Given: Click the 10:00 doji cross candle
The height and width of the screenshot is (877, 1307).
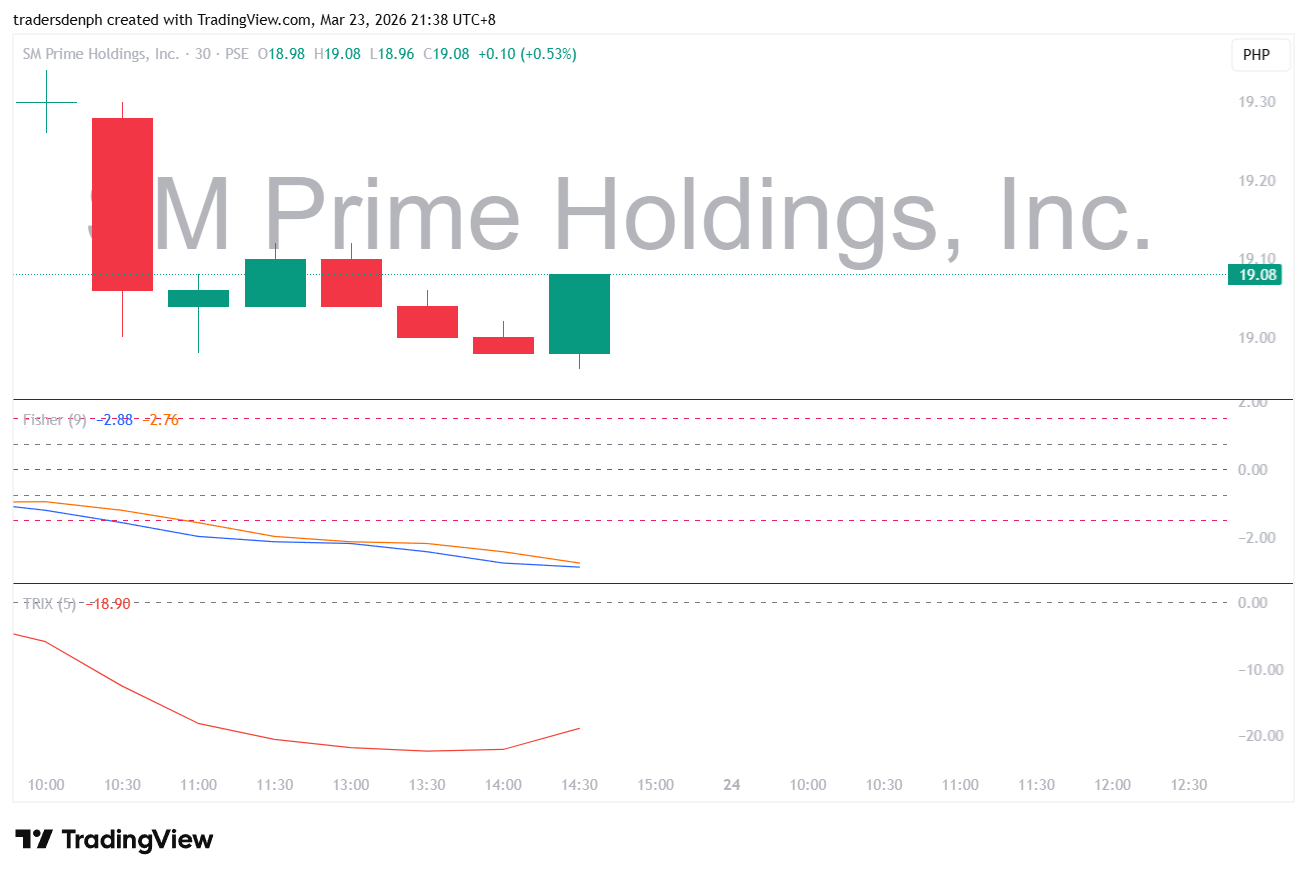Looking at the screenshot, I should pyautogui.click(x=46, y=102).
